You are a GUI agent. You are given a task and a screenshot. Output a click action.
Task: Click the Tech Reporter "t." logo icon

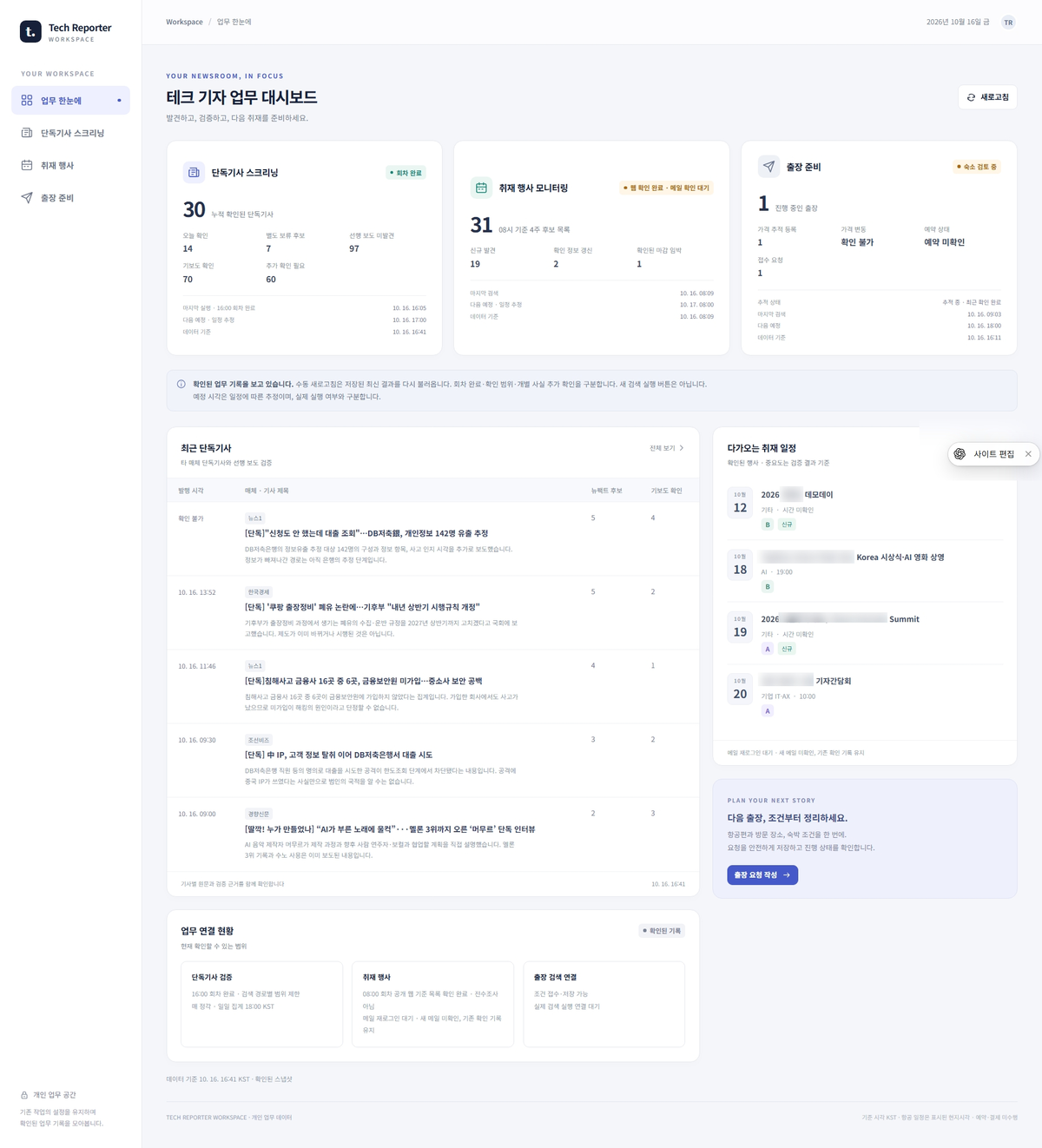tap(30, 32)
